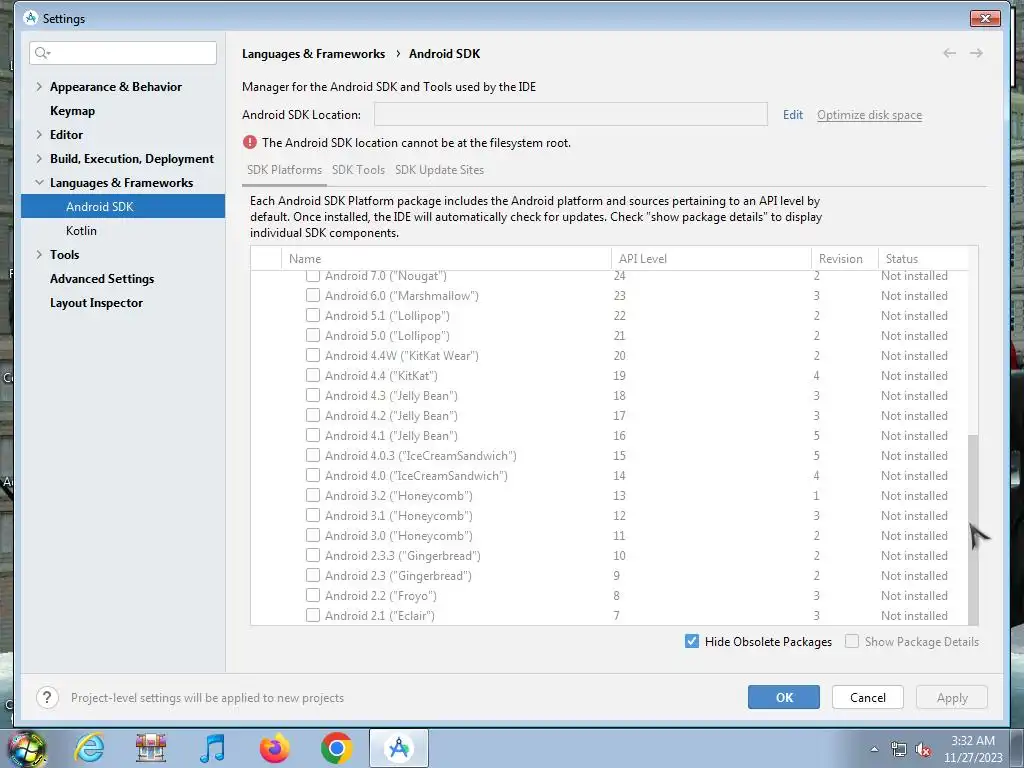Expand the Editor settings section

pyautogui.click(x=39, y=134)
